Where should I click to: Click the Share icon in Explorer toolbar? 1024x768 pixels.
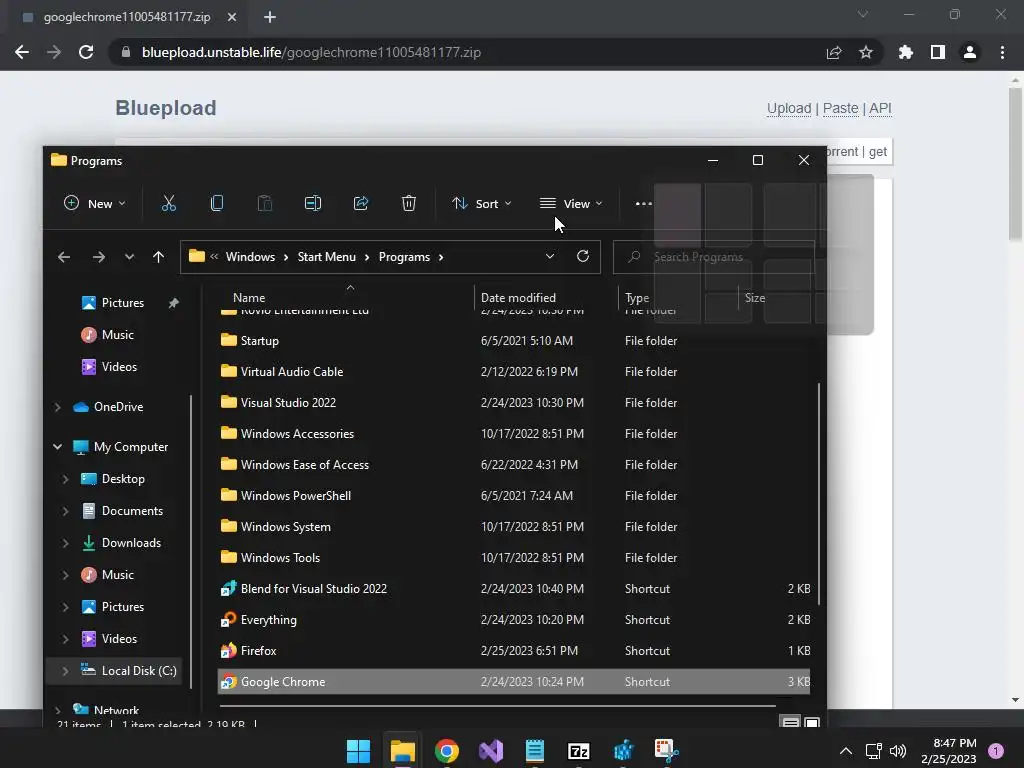pos(360,204)
